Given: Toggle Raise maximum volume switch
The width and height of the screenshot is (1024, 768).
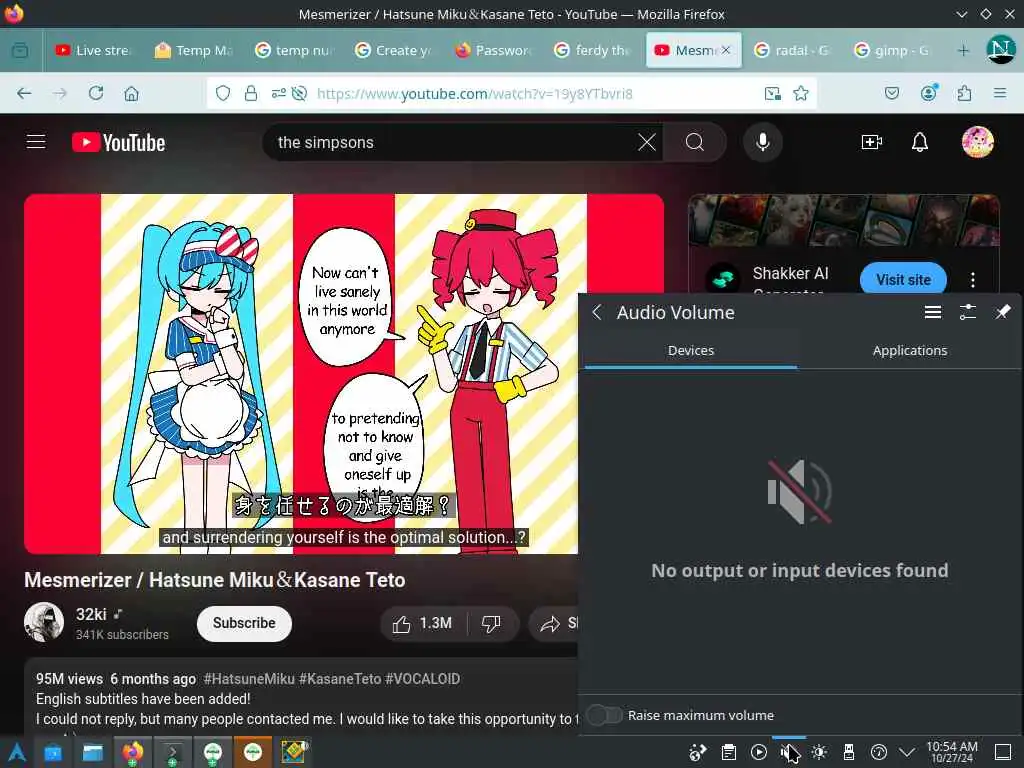Looking at the screenshot, I should pyautogui.click(x=604, y=715).
